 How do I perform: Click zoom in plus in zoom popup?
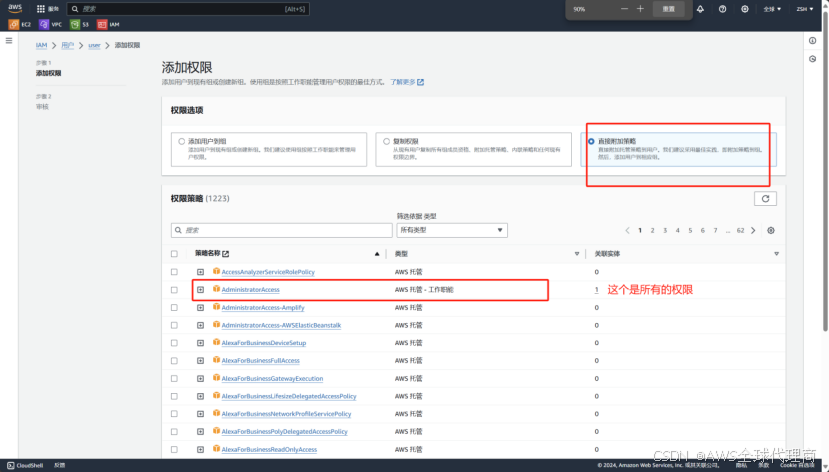click(640, 9)
